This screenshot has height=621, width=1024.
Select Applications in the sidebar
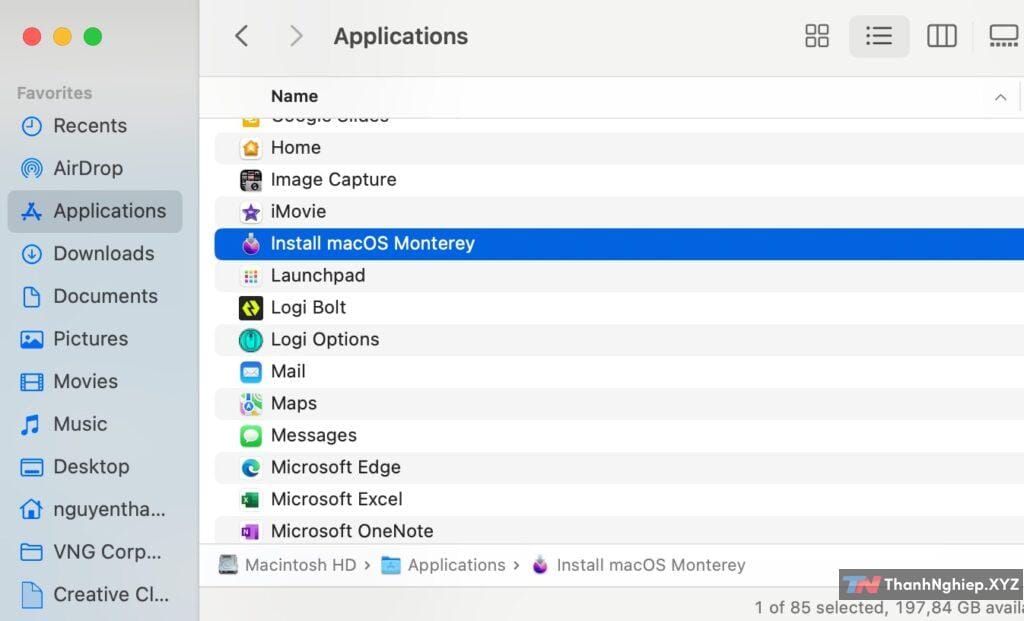[x=95, y=211]
